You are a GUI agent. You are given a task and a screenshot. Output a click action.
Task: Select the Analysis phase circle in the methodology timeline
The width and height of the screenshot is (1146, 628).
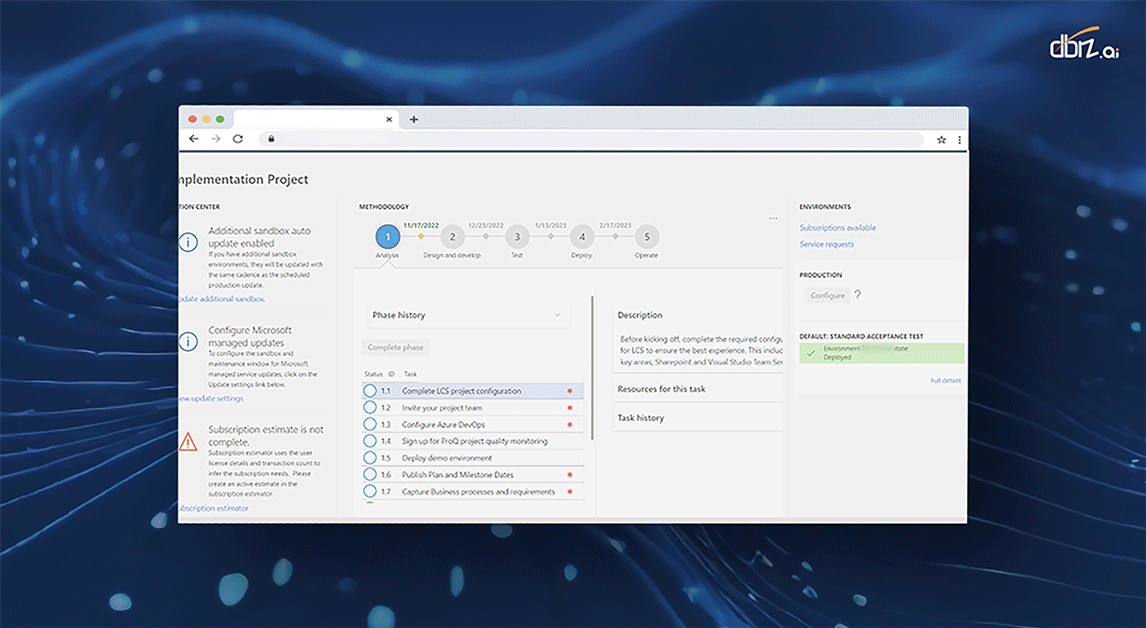click(388, 236)
